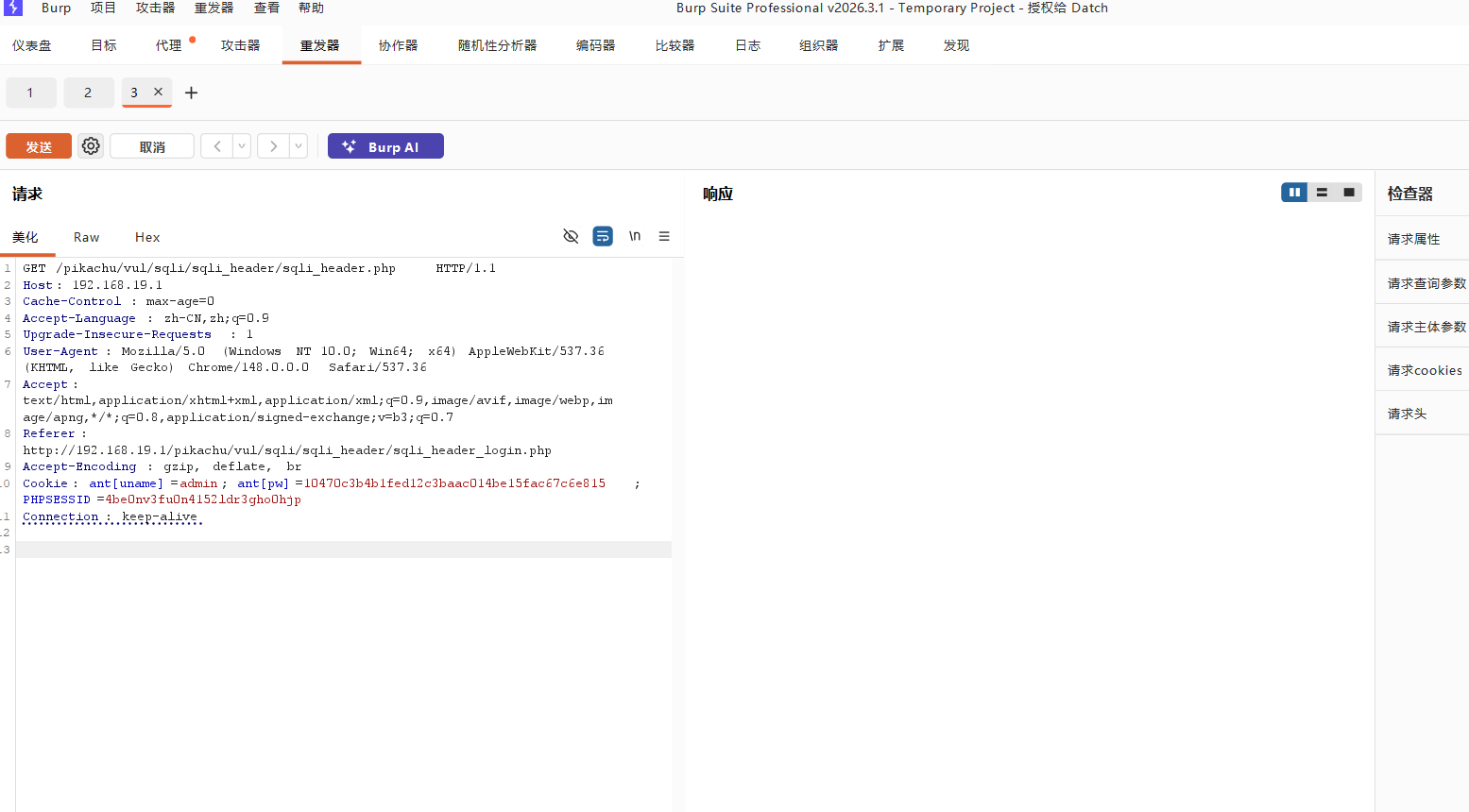Switch to the 组织器 tab

click(x=818, y=45)
